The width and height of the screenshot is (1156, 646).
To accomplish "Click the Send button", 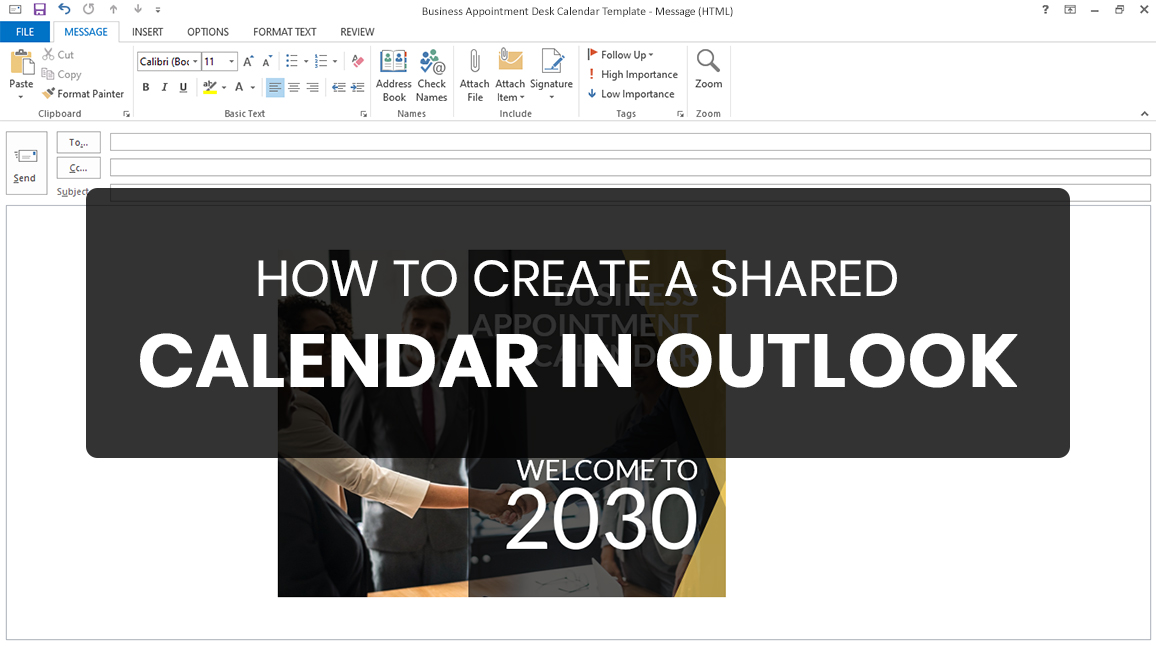I will [x=26, y=163].
